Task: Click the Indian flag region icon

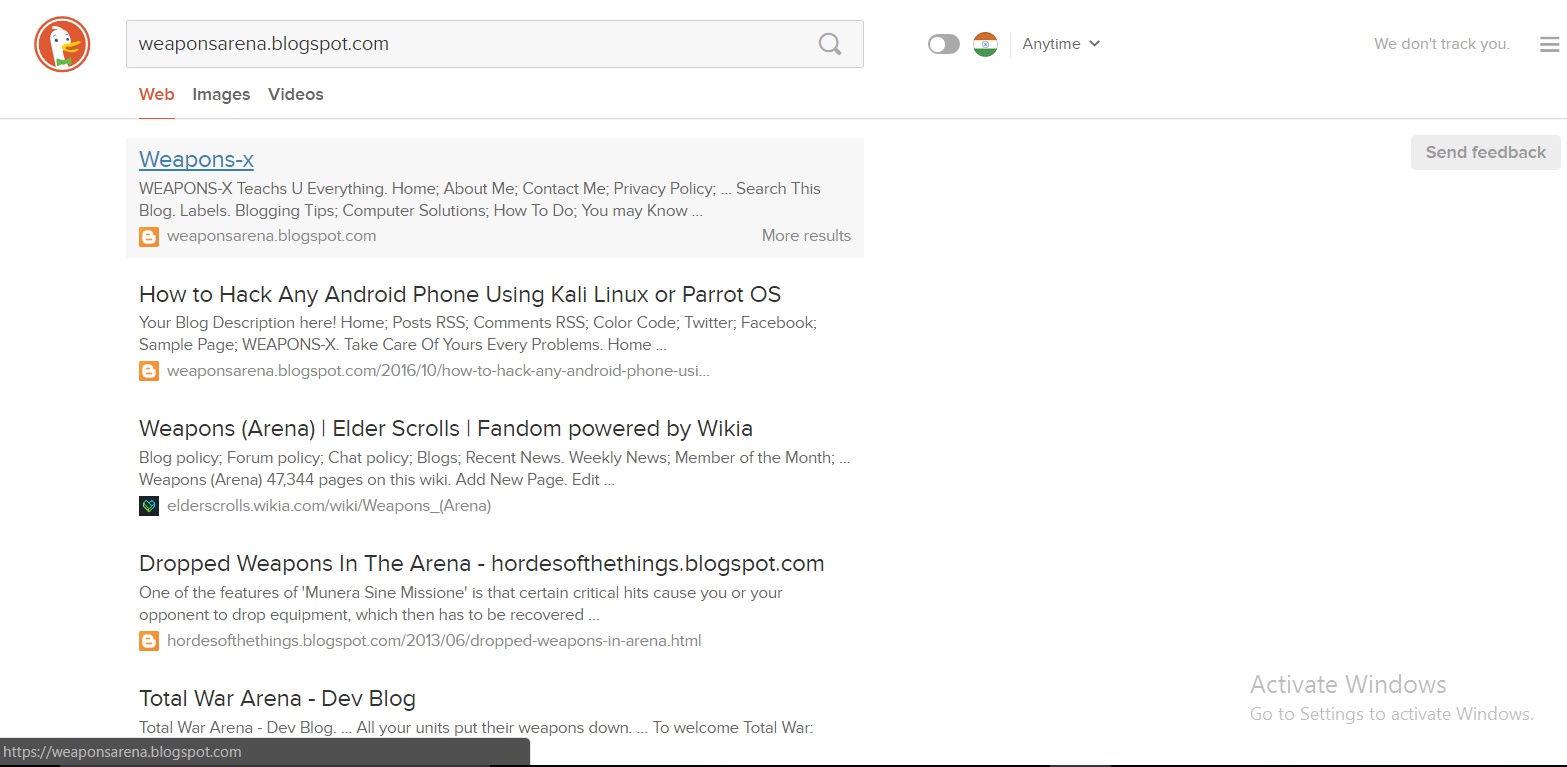Action: (985, 44)
